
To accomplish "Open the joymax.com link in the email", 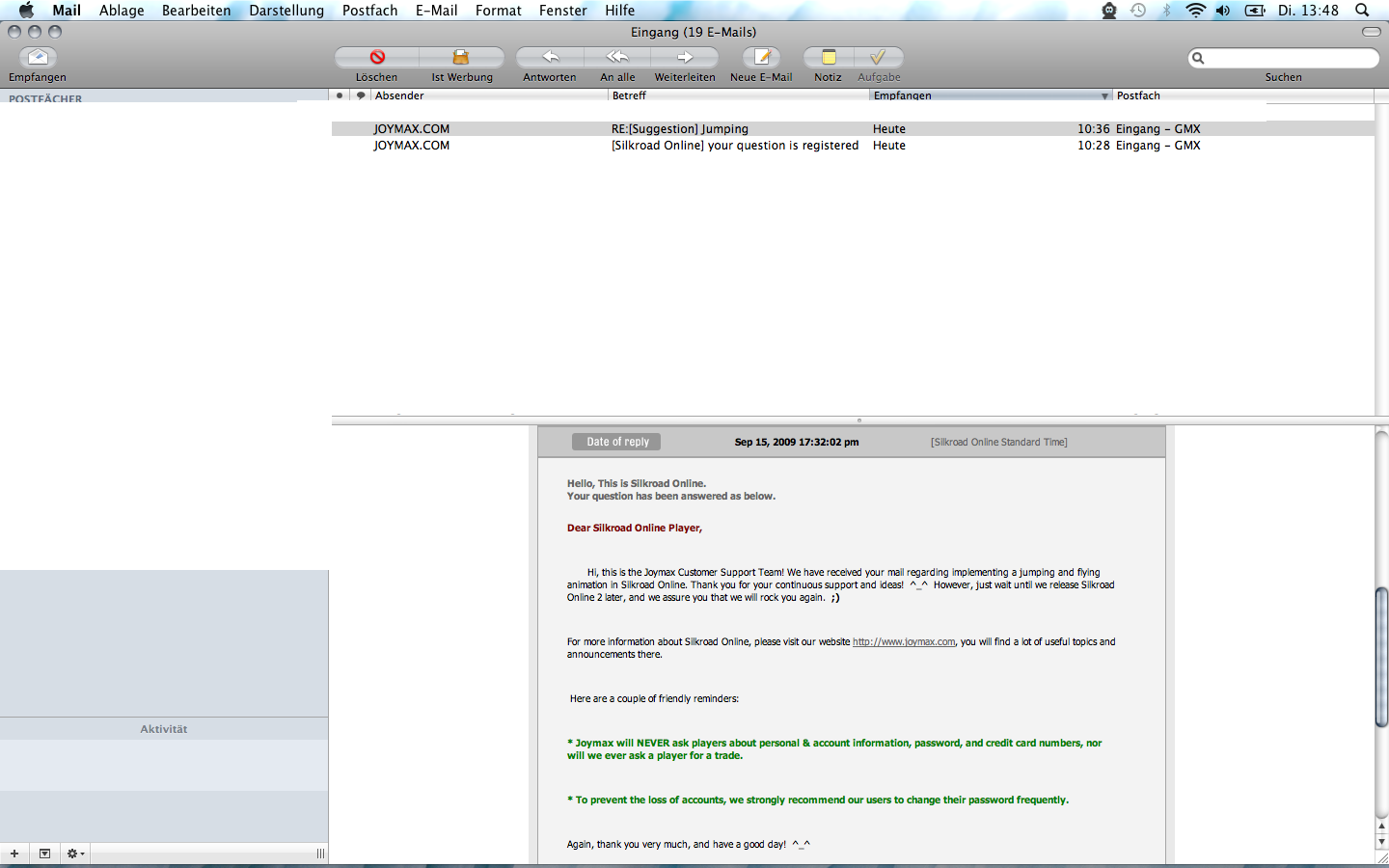I will tap(903, 642).
